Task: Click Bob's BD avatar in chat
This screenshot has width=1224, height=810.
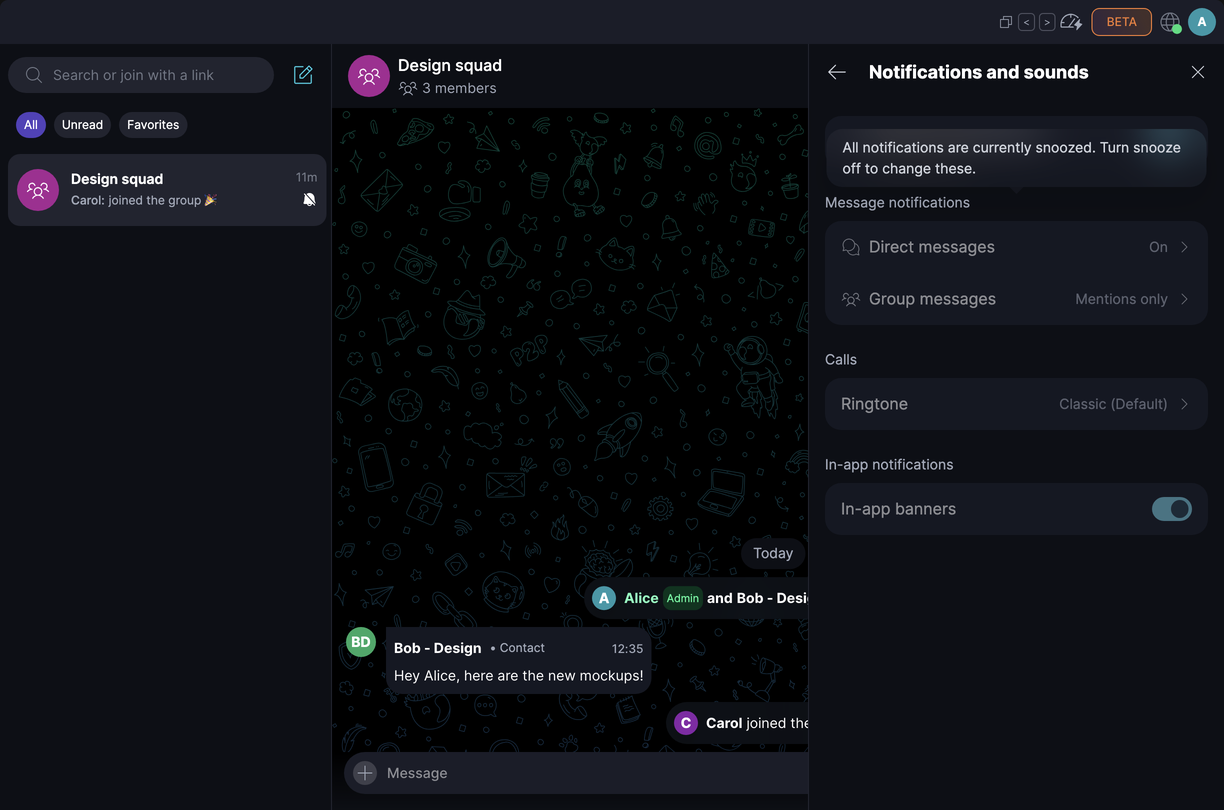Action: [361, 642]
